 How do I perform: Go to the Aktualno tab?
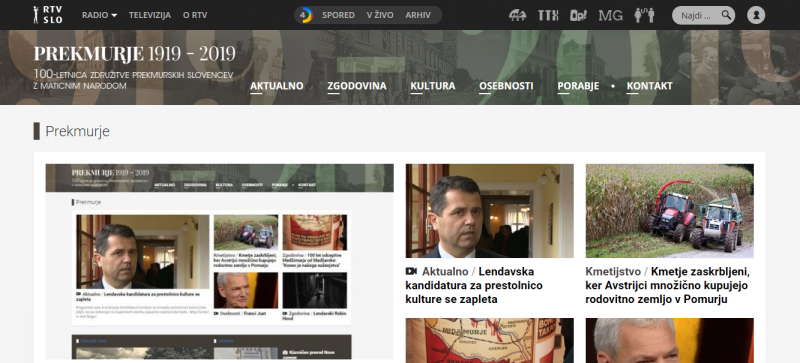[277, 86]
